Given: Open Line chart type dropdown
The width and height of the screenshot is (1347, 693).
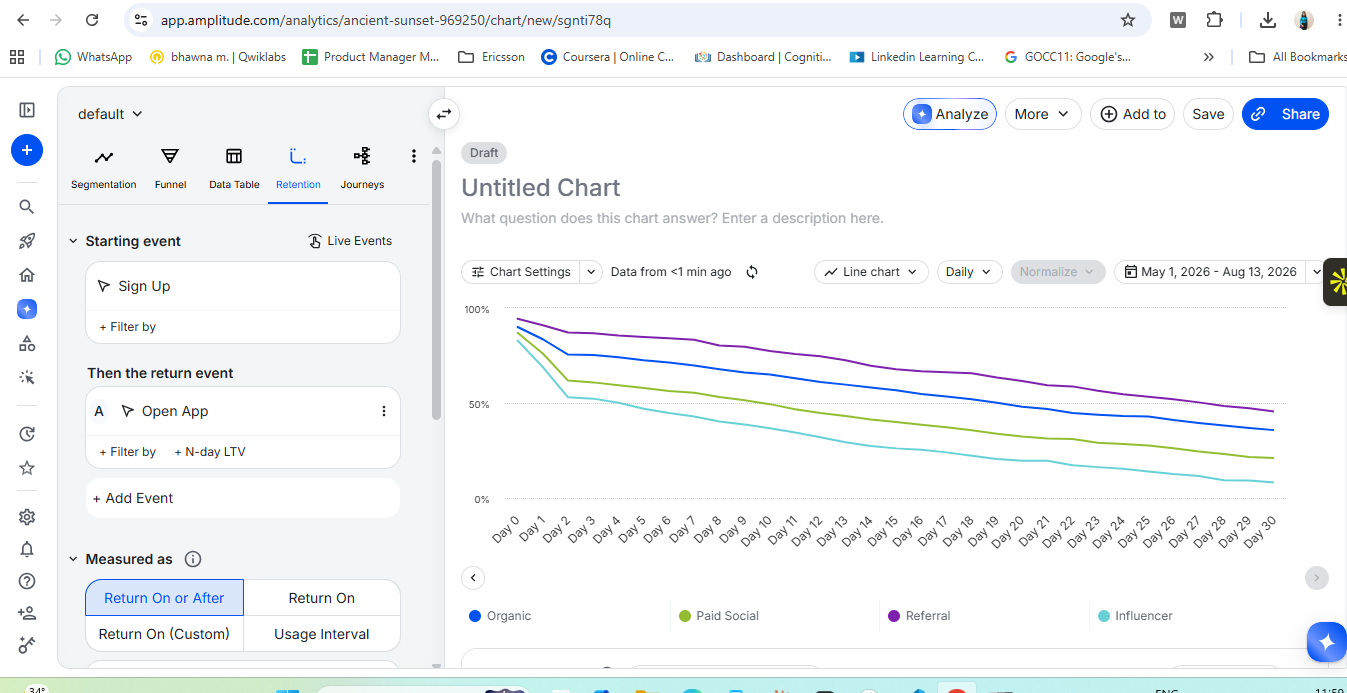Looking at the screenshot, I should click(x=871, y=272).
